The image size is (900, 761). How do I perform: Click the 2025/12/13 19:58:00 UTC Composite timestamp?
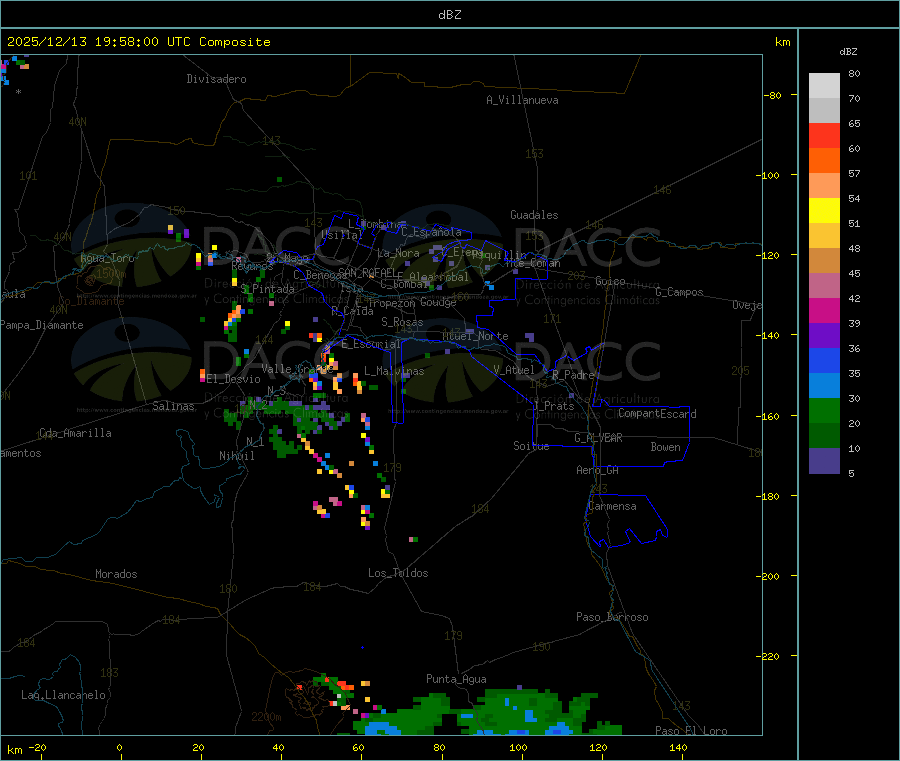click(x=138, y=42)
